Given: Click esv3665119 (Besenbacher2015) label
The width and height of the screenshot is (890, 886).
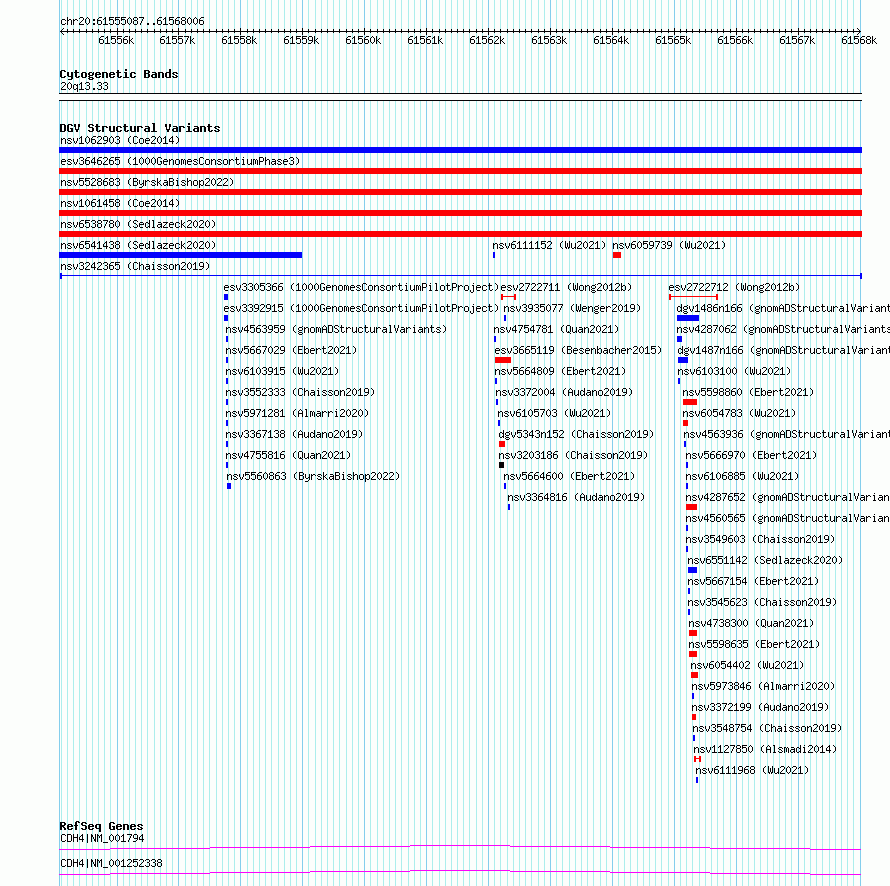Looking at the screenshot, I should (578, 350).
